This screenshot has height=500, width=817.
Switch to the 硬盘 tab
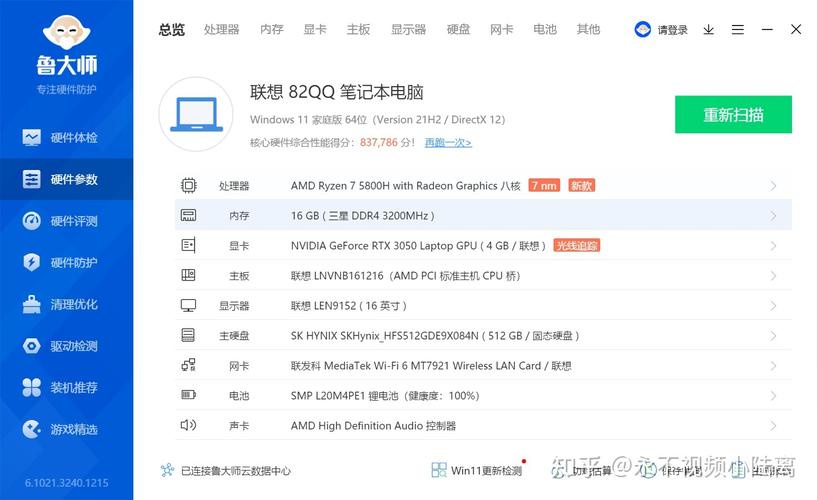click(459, 30)
